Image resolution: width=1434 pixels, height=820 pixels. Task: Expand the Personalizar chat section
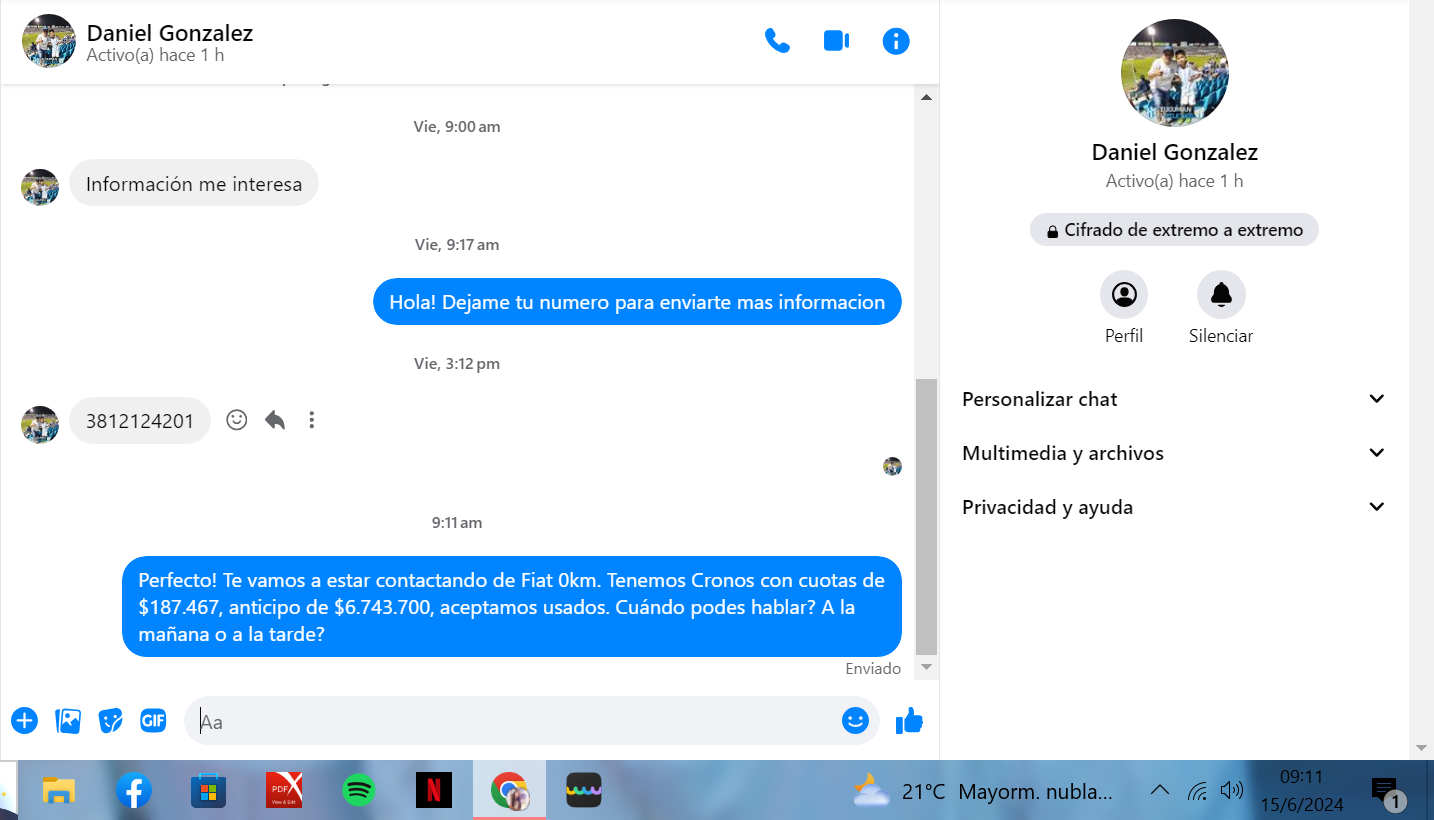[1174, 399]
